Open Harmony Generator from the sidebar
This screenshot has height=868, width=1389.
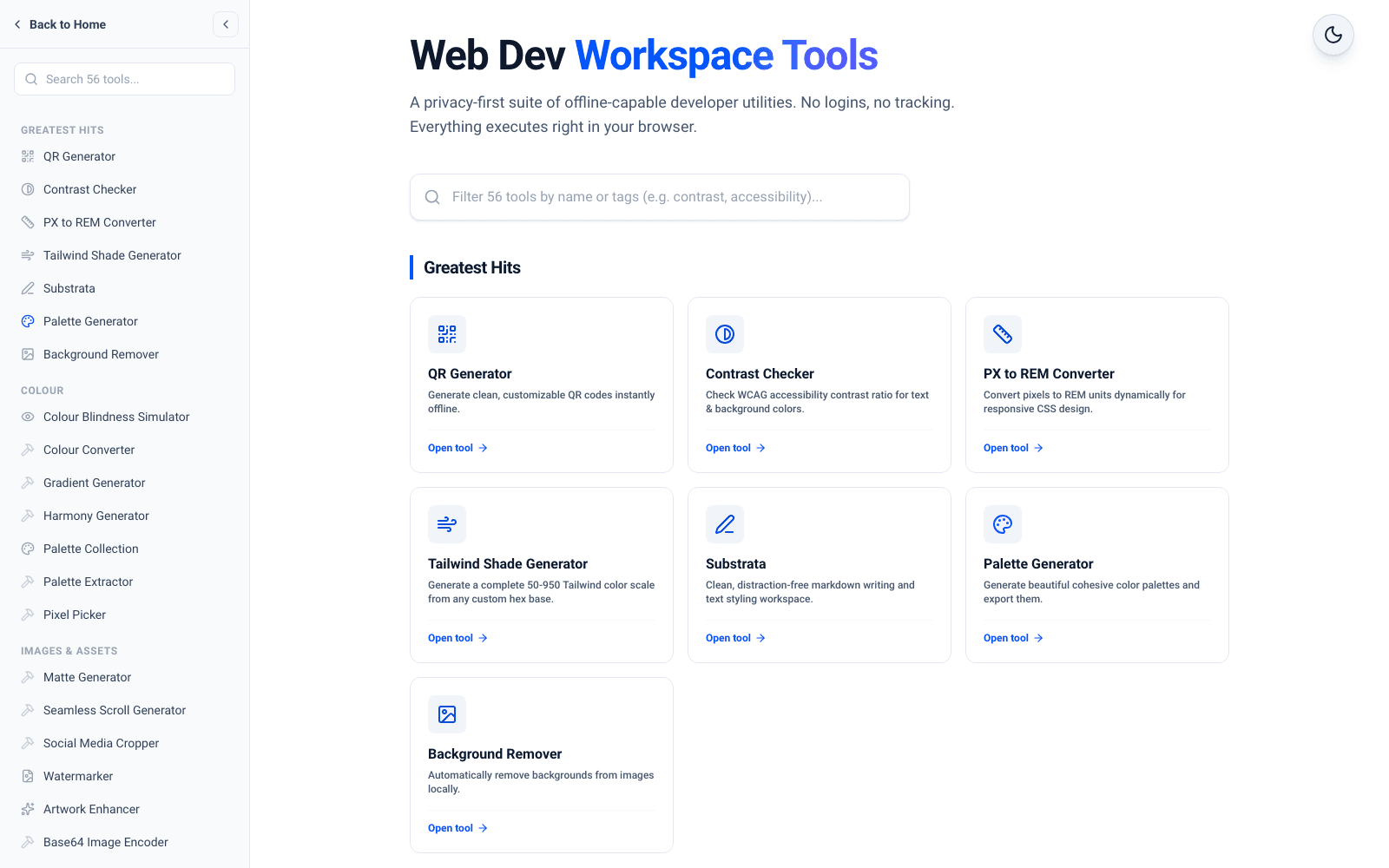click(124, 516)
